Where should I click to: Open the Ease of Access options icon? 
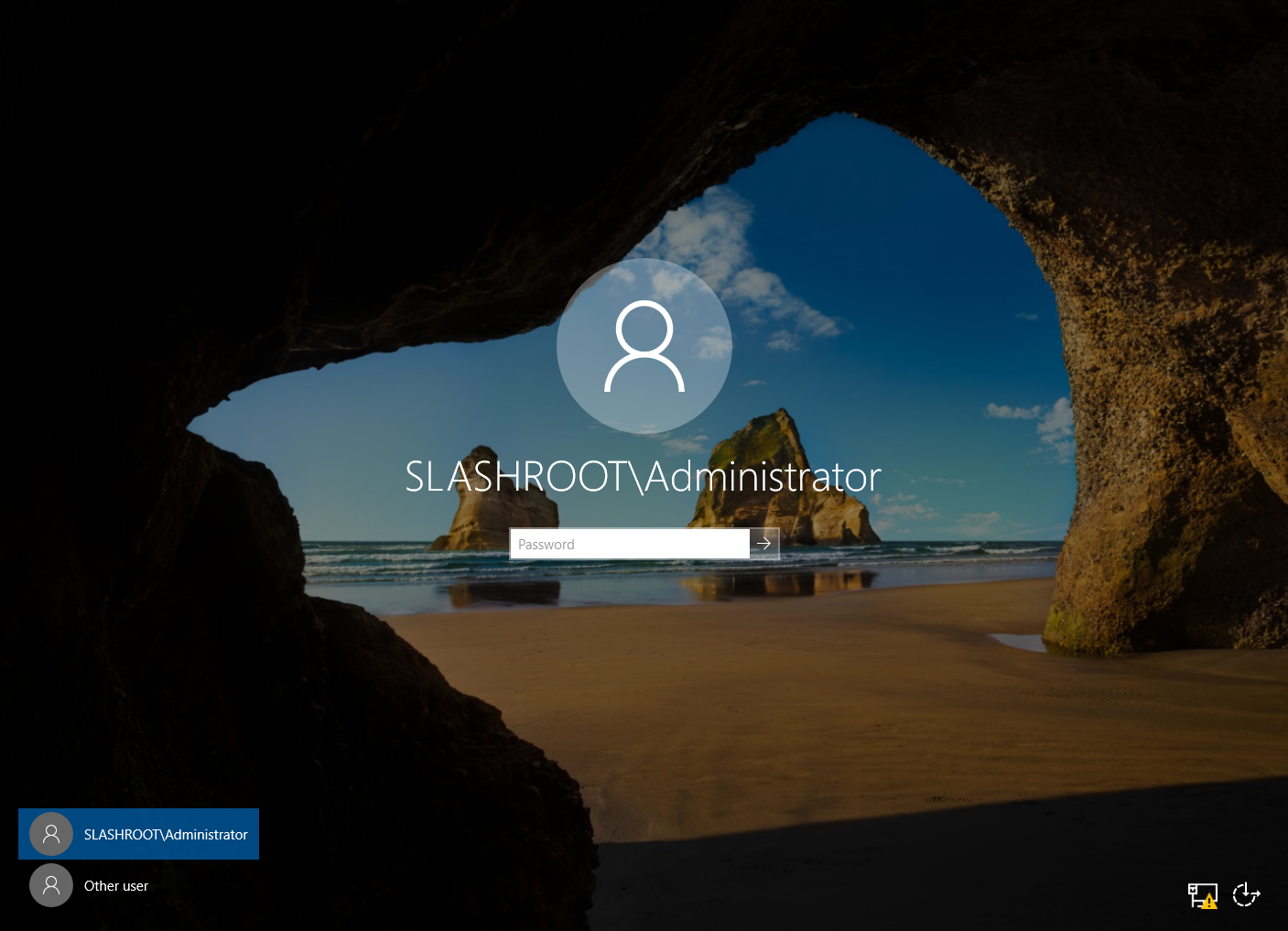[1246, 894]
